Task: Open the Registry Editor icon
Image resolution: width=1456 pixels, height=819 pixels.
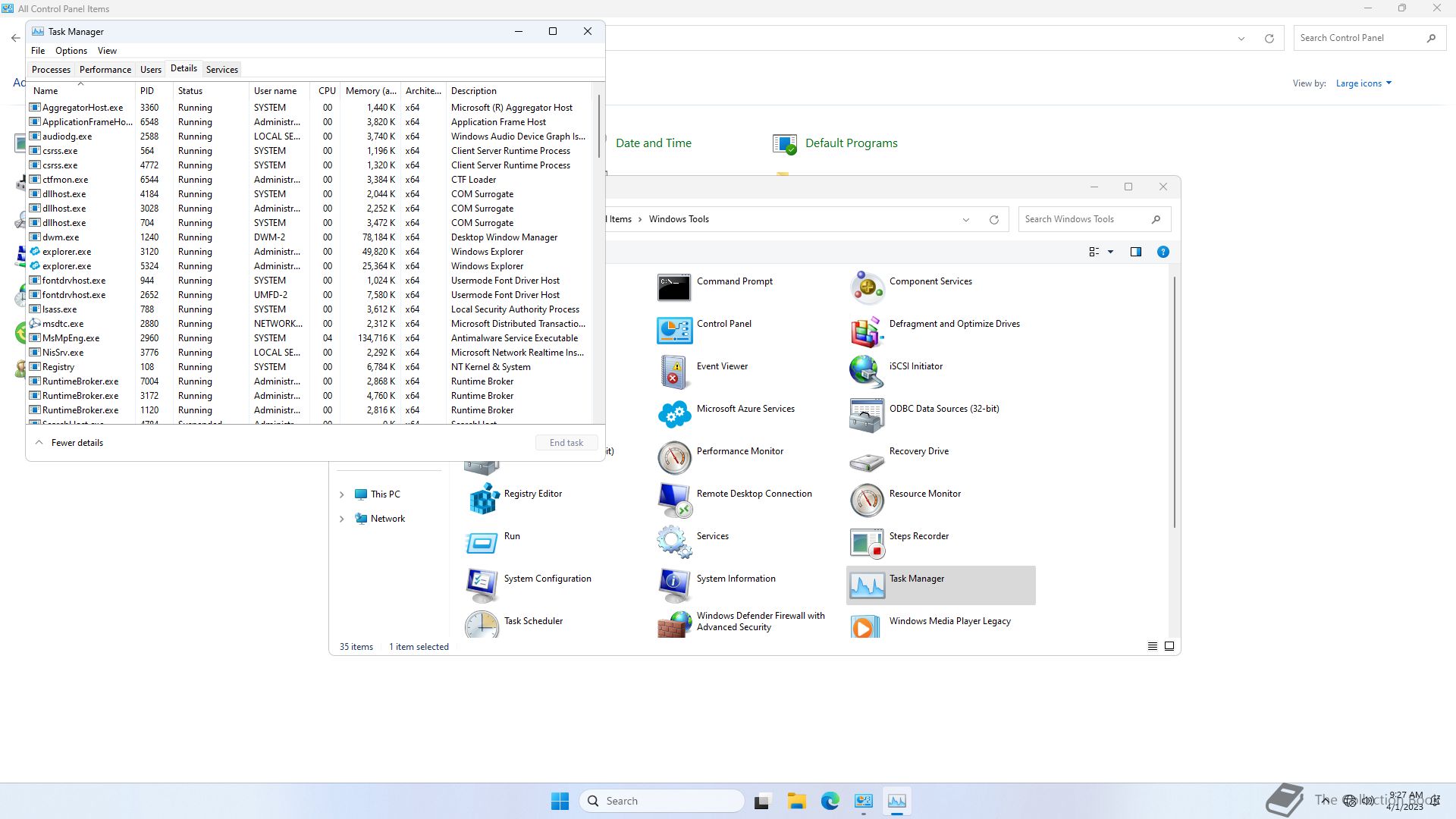Action: coord(482,500)
